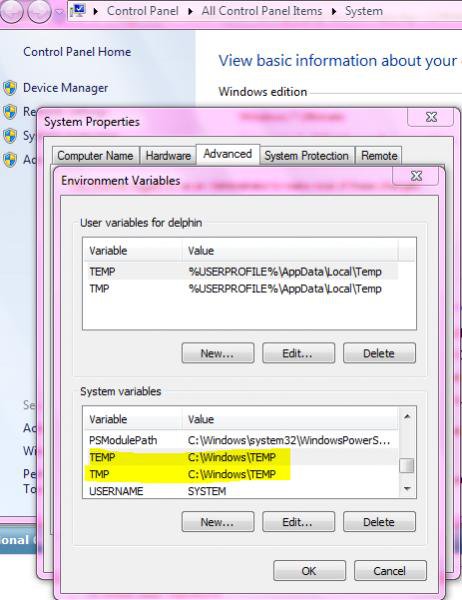Screen dimensions: 462x600
Task: Click the computer icon in address bar
Action: point(78,11)
